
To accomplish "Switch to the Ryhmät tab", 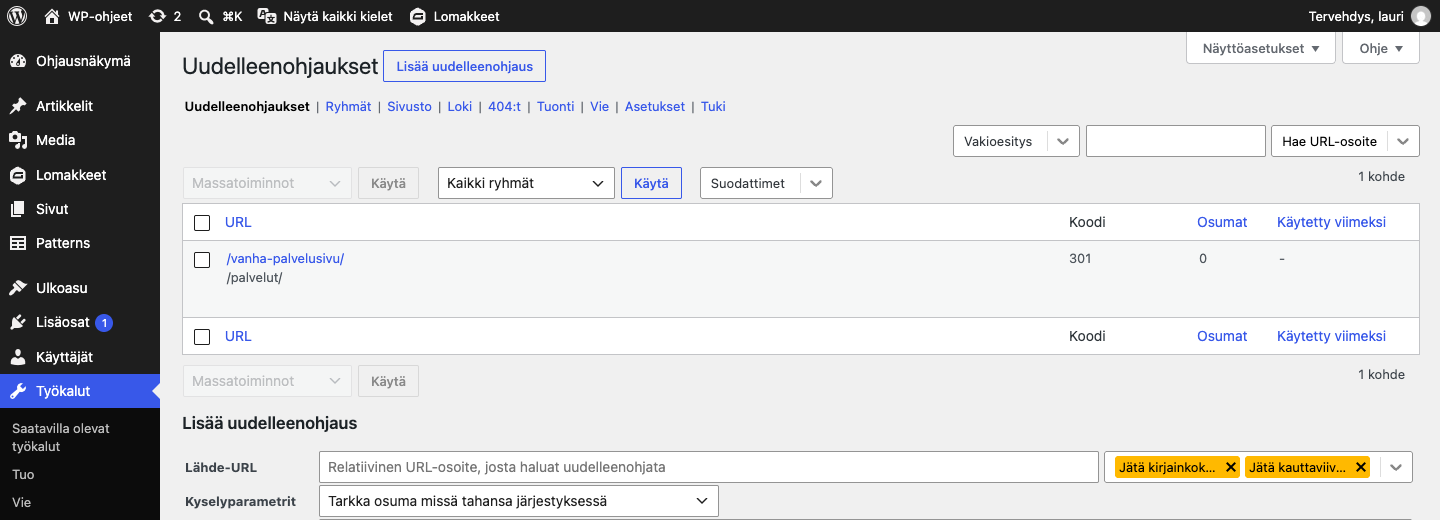I will click(348, 106).
